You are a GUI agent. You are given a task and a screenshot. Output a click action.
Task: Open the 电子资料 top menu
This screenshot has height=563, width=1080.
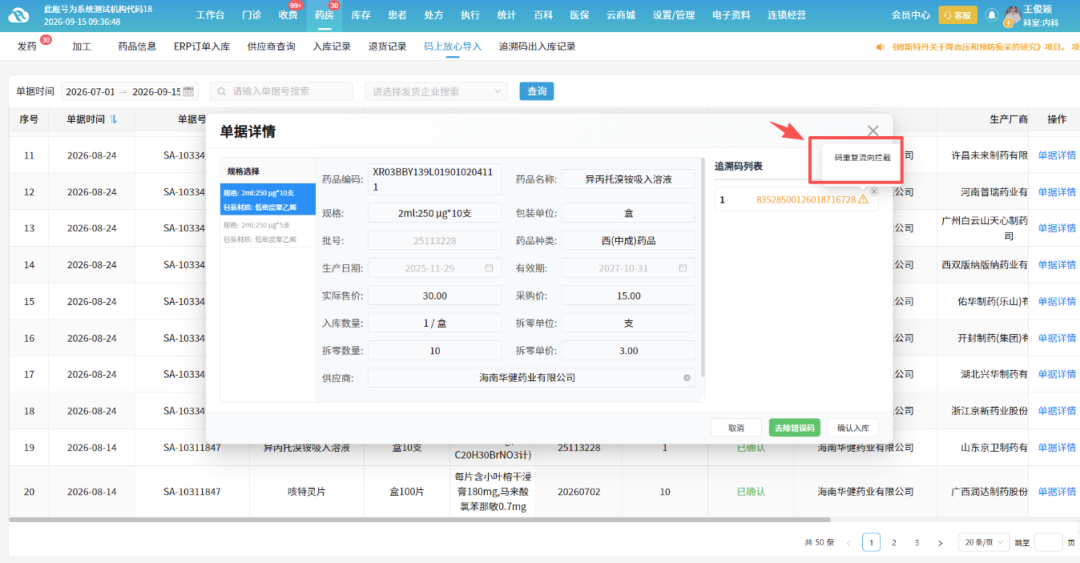pyautogui.click(x=731, y=15)
